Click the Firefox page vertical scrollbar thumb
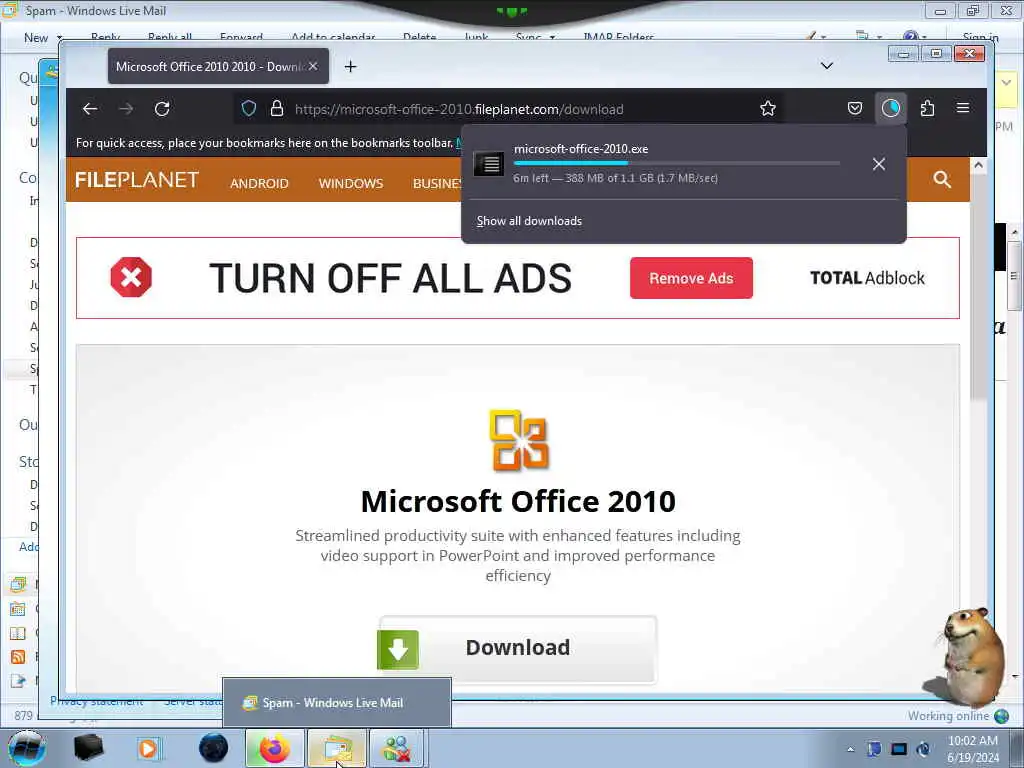1024x768 pixels. (x=978, y=285)
